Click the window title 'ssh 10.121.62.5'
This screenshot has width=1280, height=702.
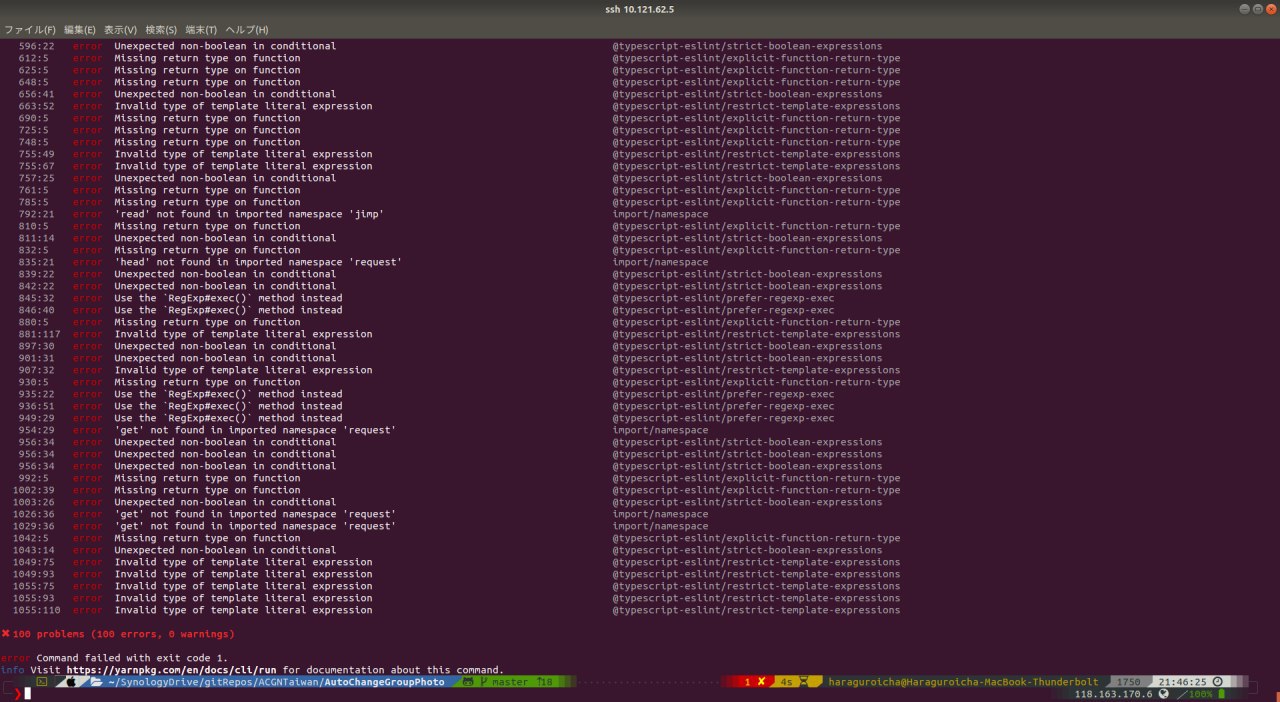click(x=640, y=9)
